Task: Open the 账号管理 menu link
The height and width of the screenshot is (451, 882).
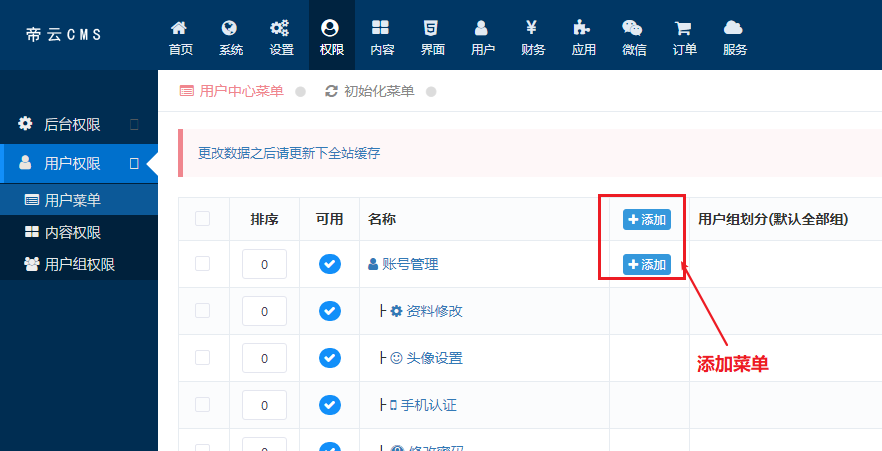Action: point(410,264)
